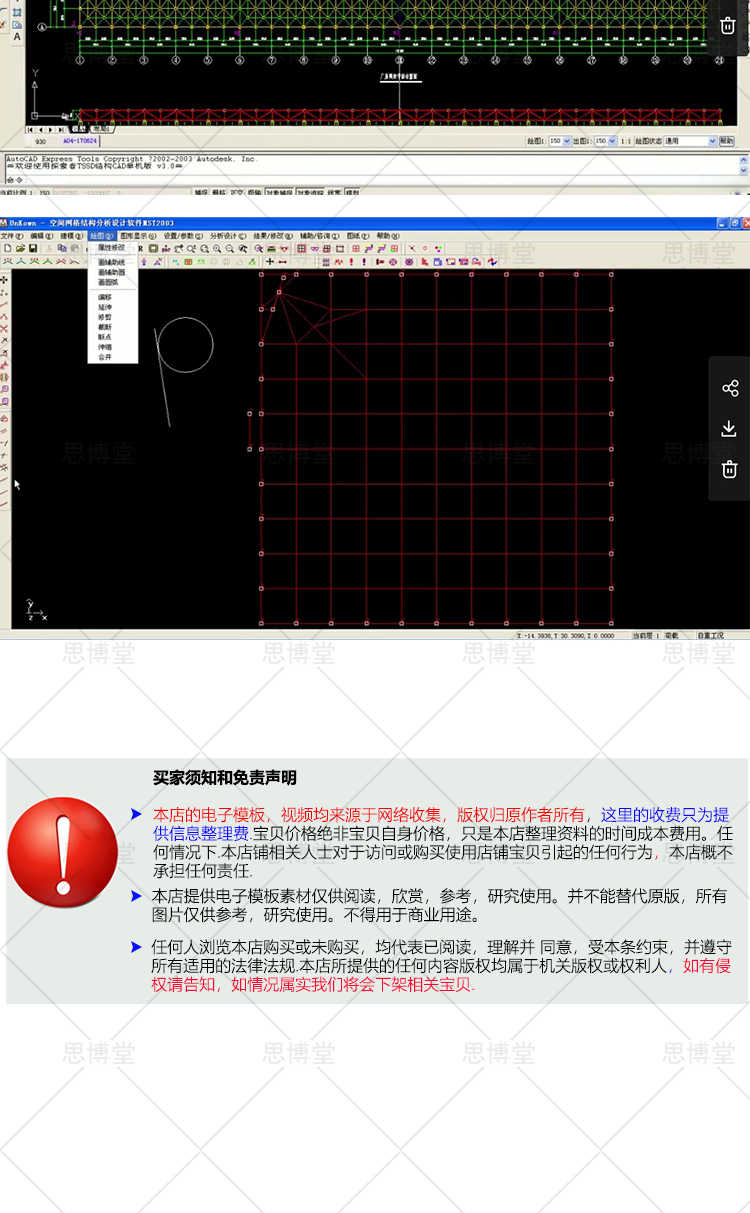Open the 图纸 menu
The image size is (750, 1213).
[x=357, y=236]
